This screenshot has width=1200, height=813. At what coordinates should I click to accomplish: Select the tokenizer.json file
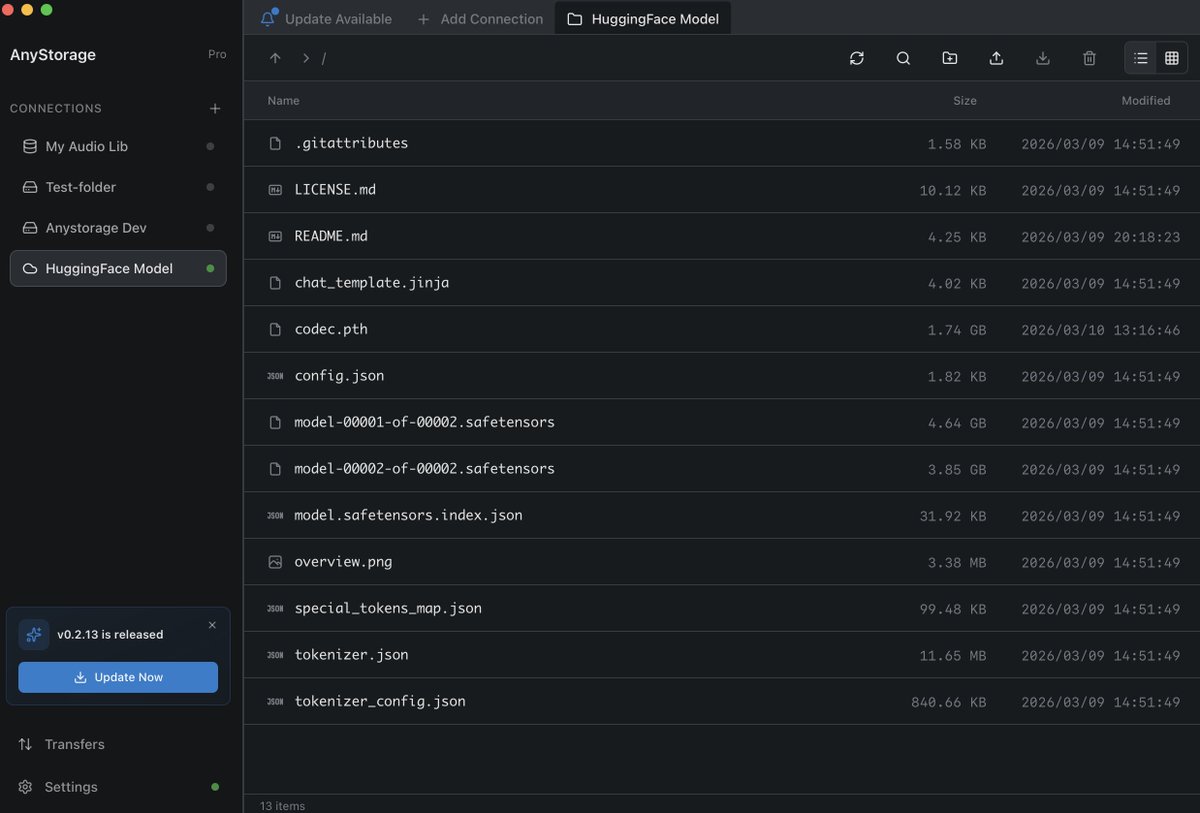(722, 655)
